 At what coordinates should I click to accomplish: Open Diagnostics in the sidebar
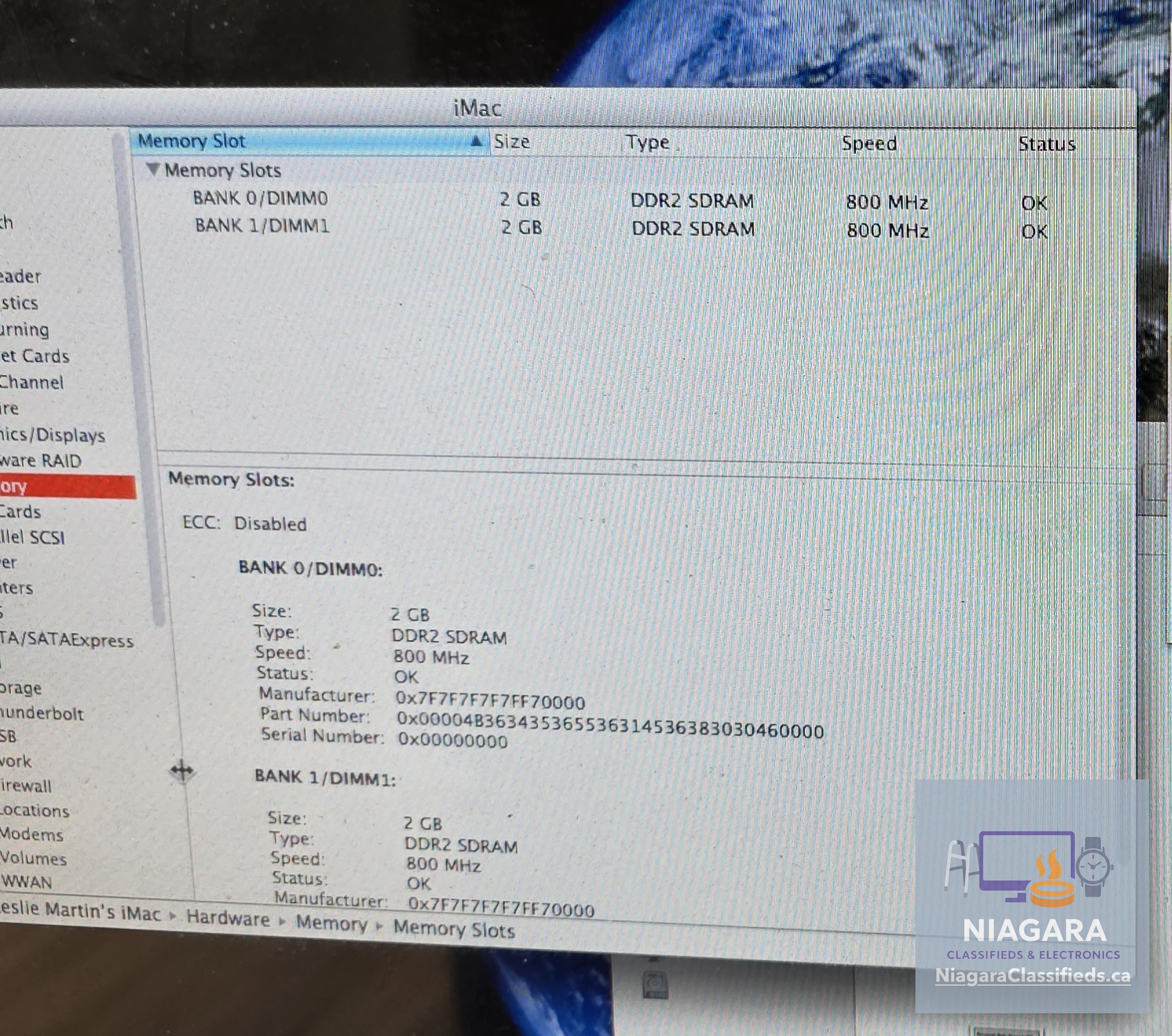pyautogui.click(x=19, y=303)
